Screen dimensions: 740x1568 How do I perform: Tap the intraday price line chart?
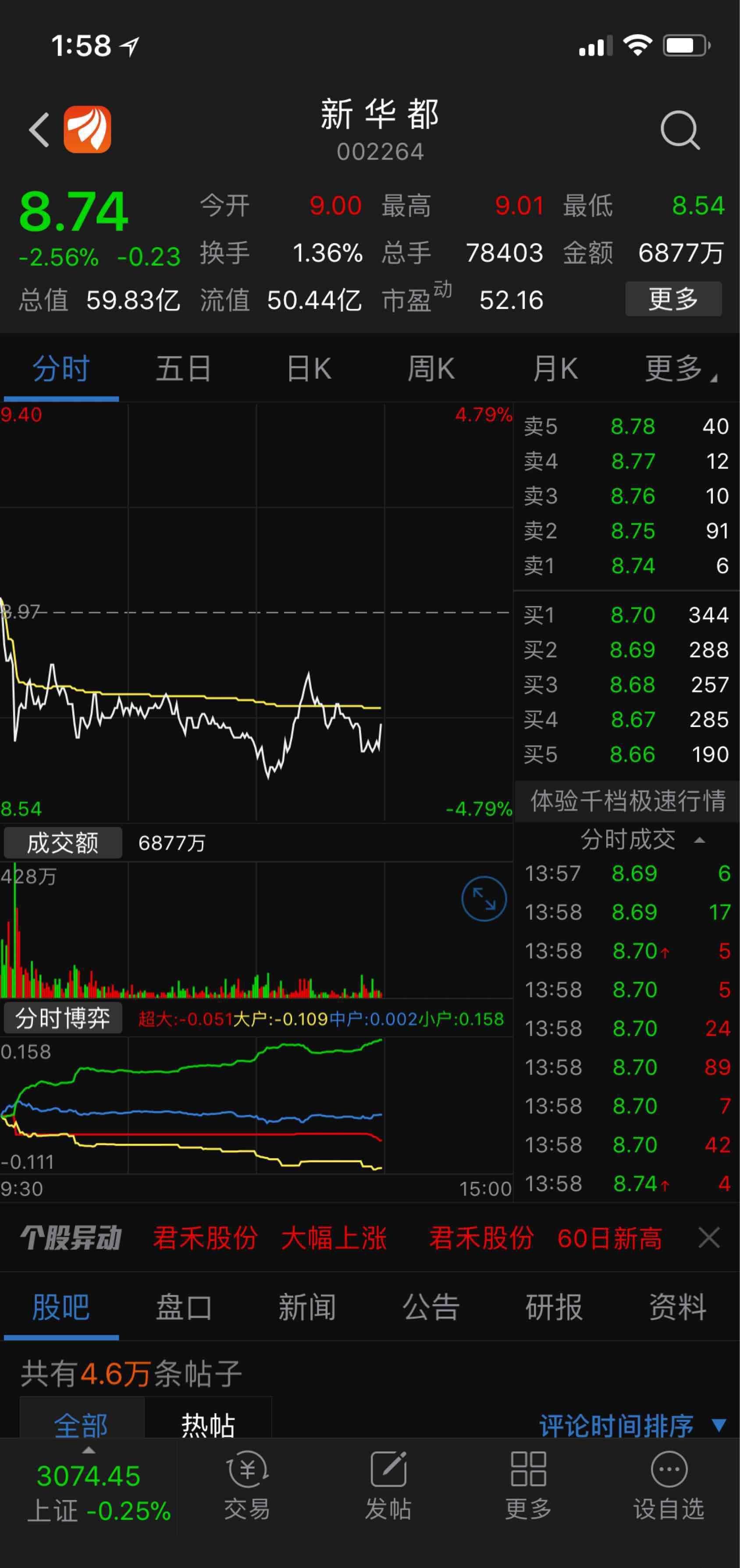coord(256,612)
